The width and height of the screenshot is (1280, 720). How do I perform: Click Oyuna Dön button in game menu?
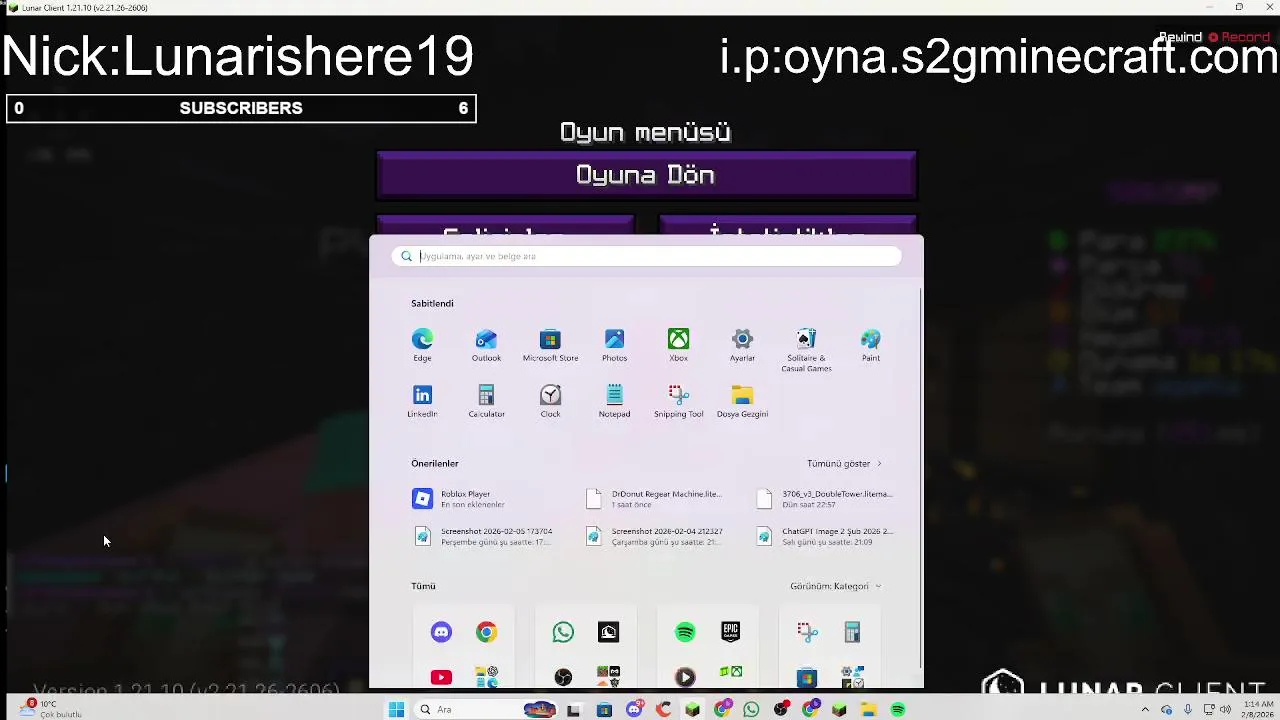(x=646, y=176)
